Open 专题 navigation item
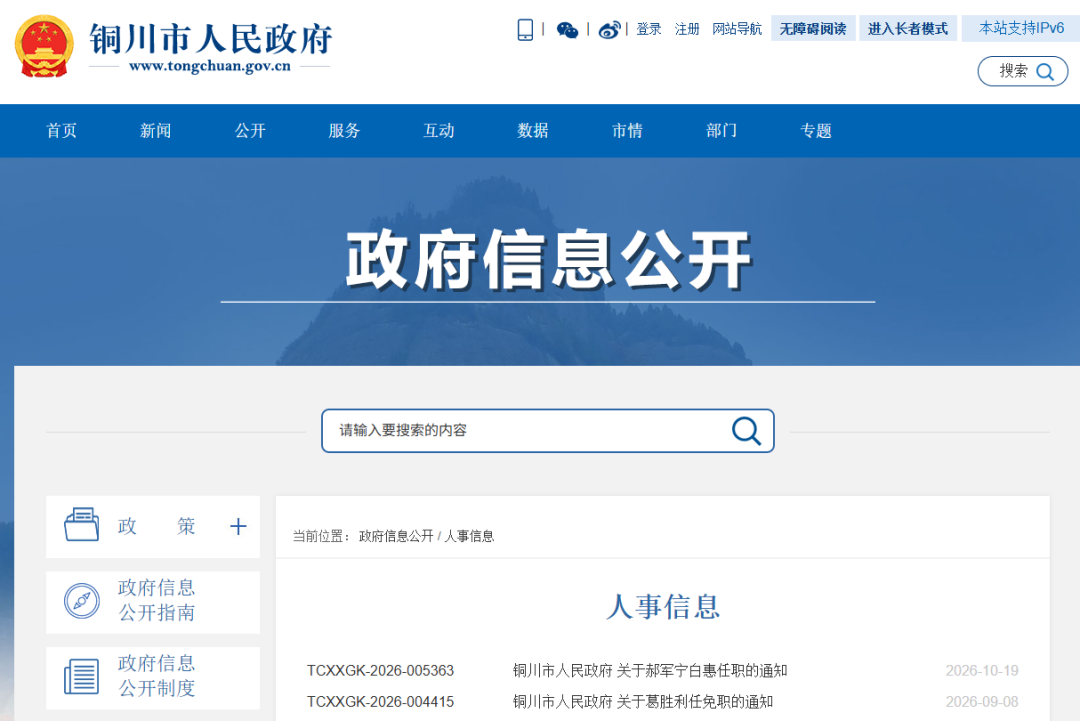This screenshot has height=721, width=1080. tap(816, 131)
